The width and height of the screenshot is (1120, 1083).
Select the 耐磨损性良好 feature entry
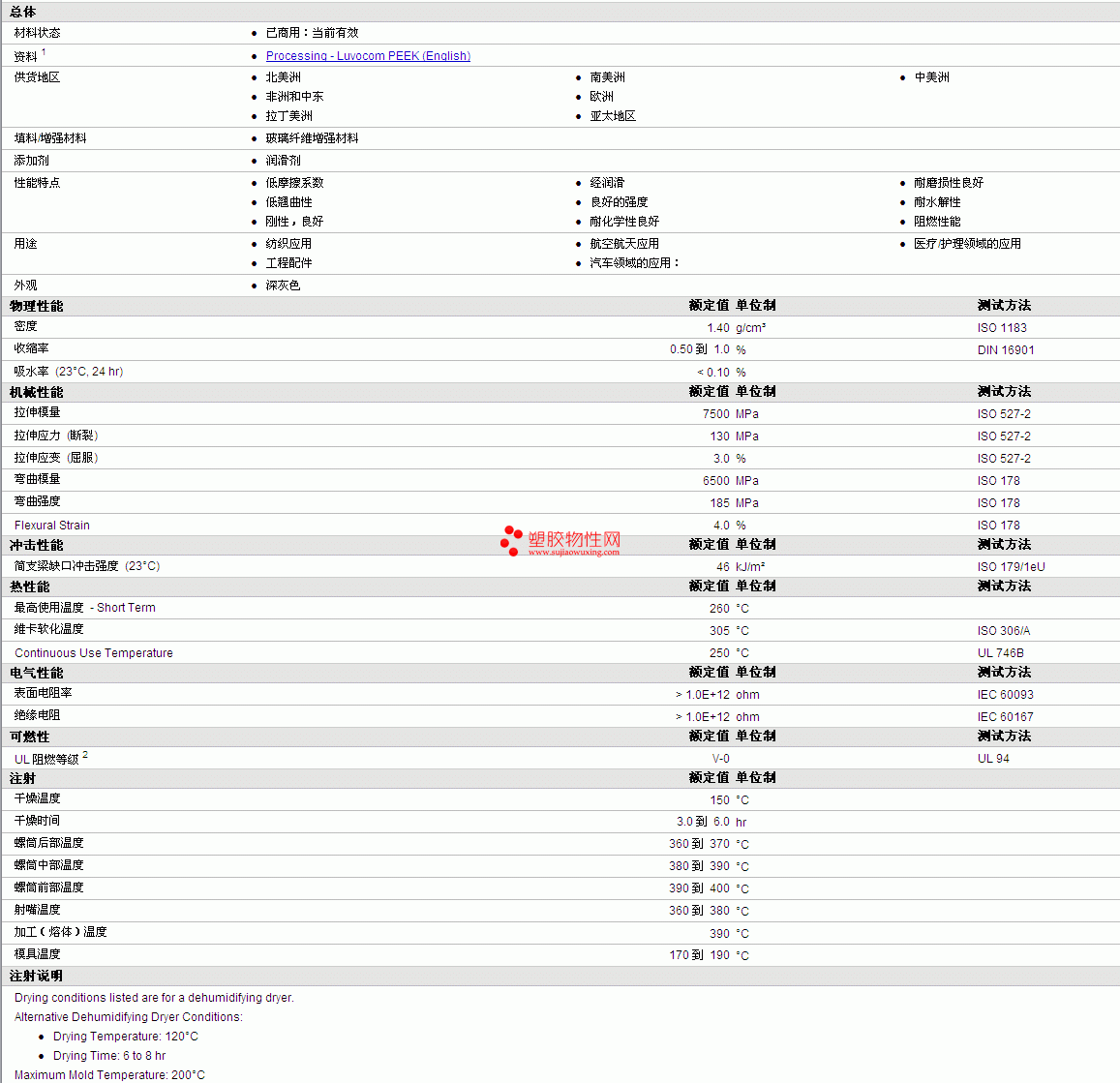point(949,183)
